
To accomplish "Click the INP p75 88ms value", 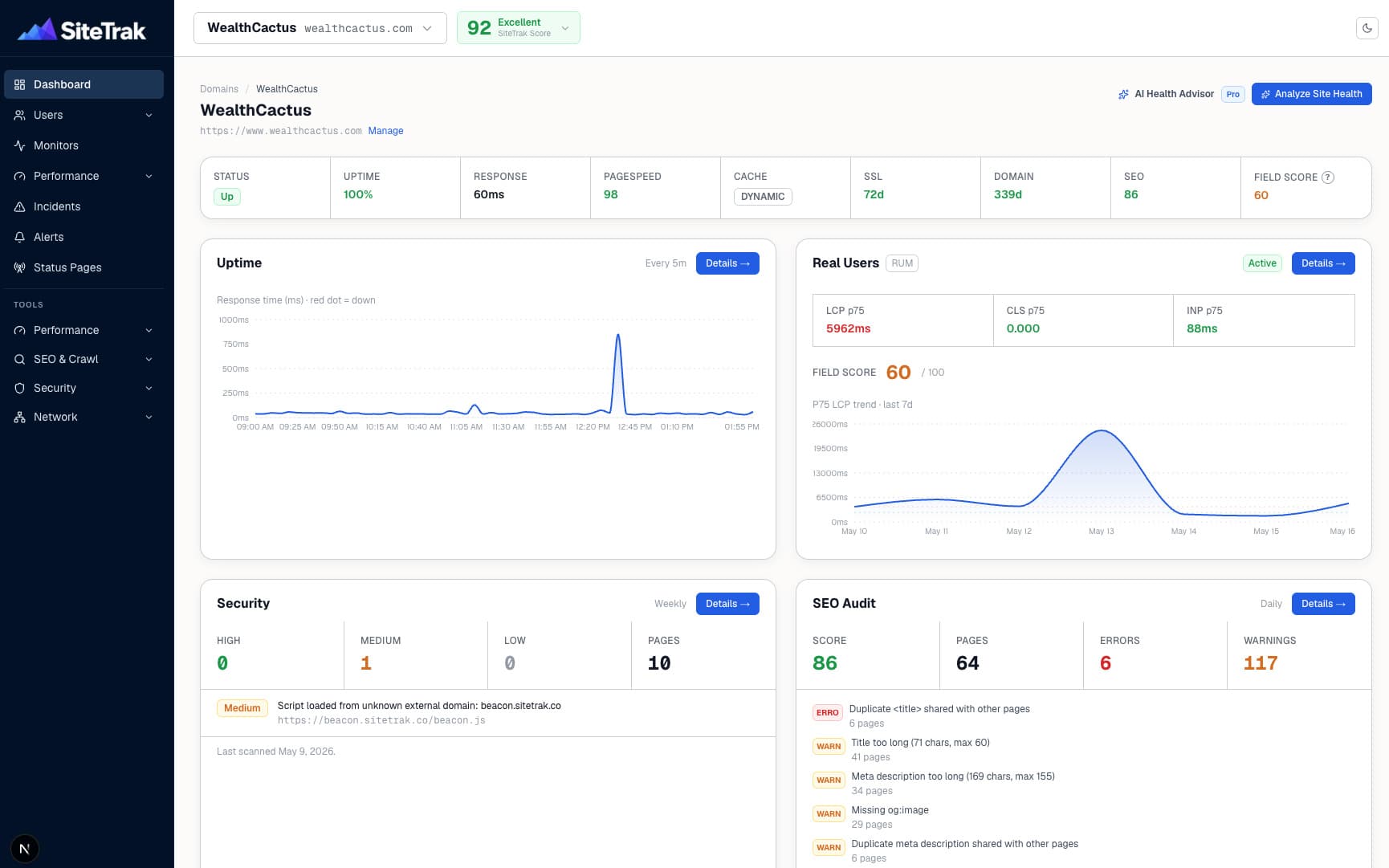I will [1202, 328].
